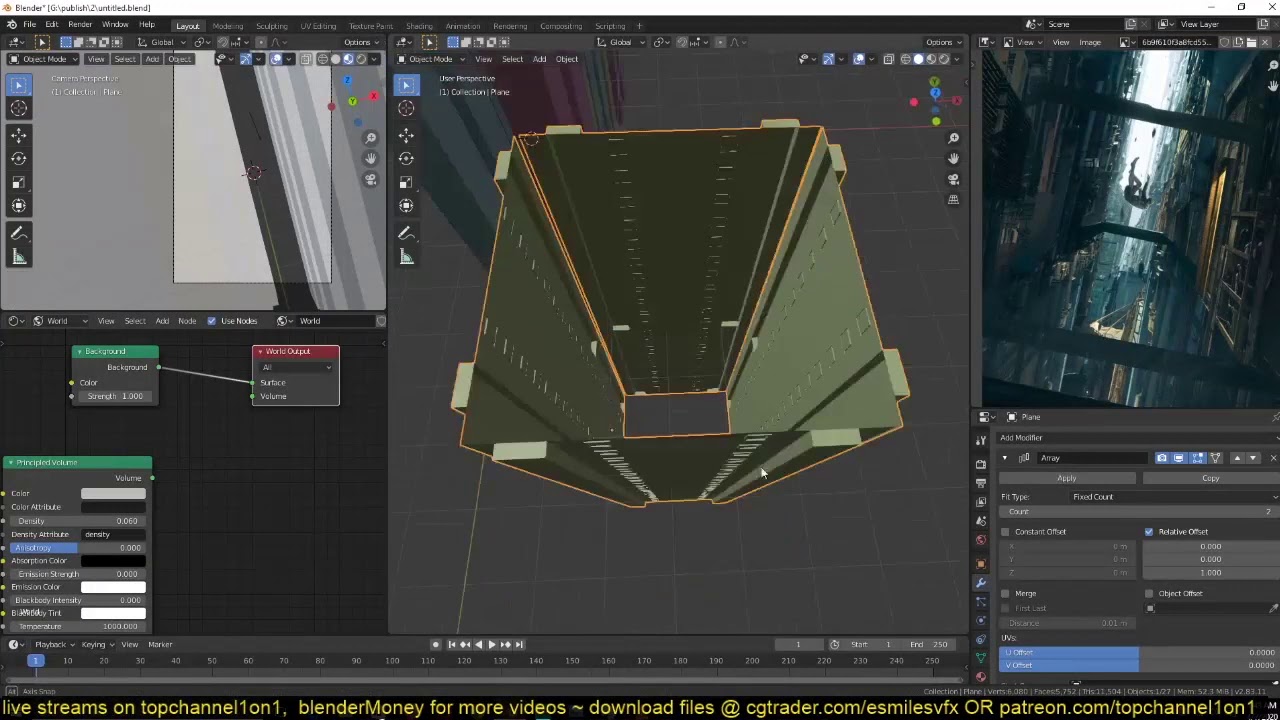Screen dimensions: 1280x720
Task: Collapse the Array modifier panel triangle
Action: (x=1005, y=458)
